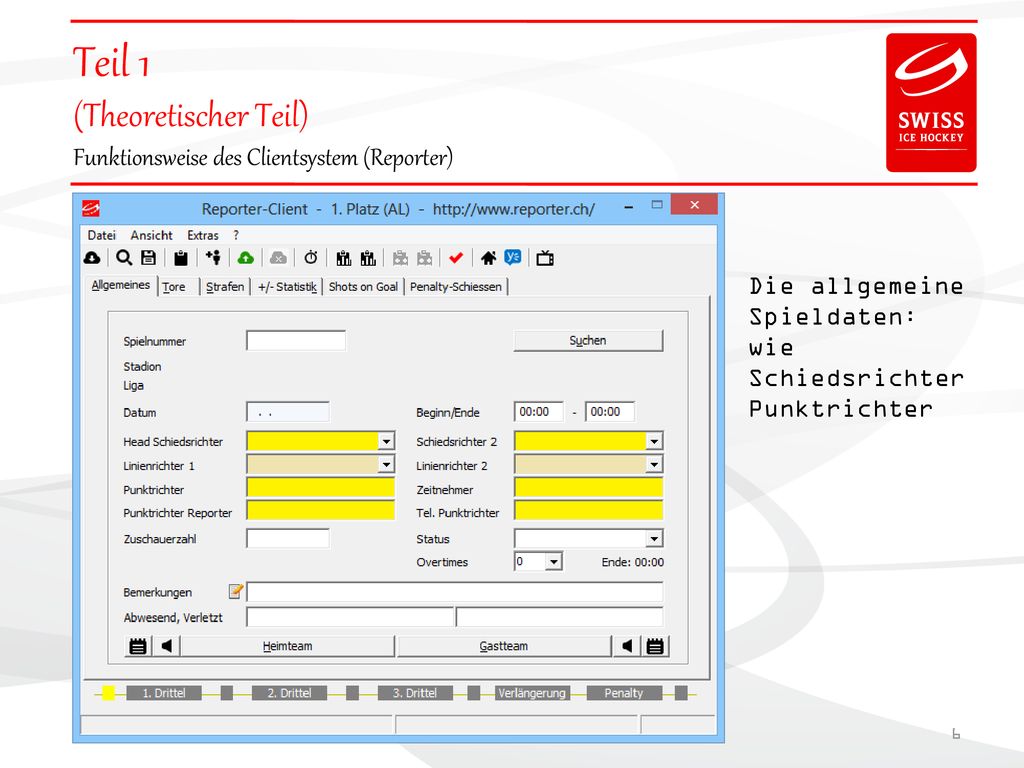Open the Schiedsrichter 2 dropdown
Screen dimensions: 1024x768
point(654,441)
